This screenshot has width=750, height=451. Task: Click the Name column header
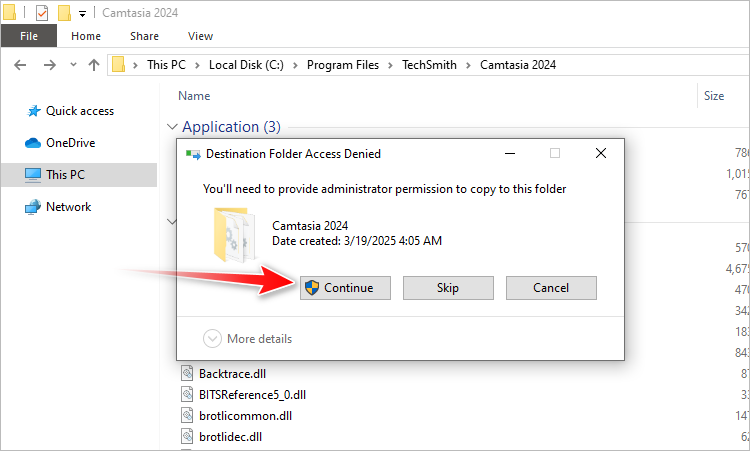coord(194,96)
